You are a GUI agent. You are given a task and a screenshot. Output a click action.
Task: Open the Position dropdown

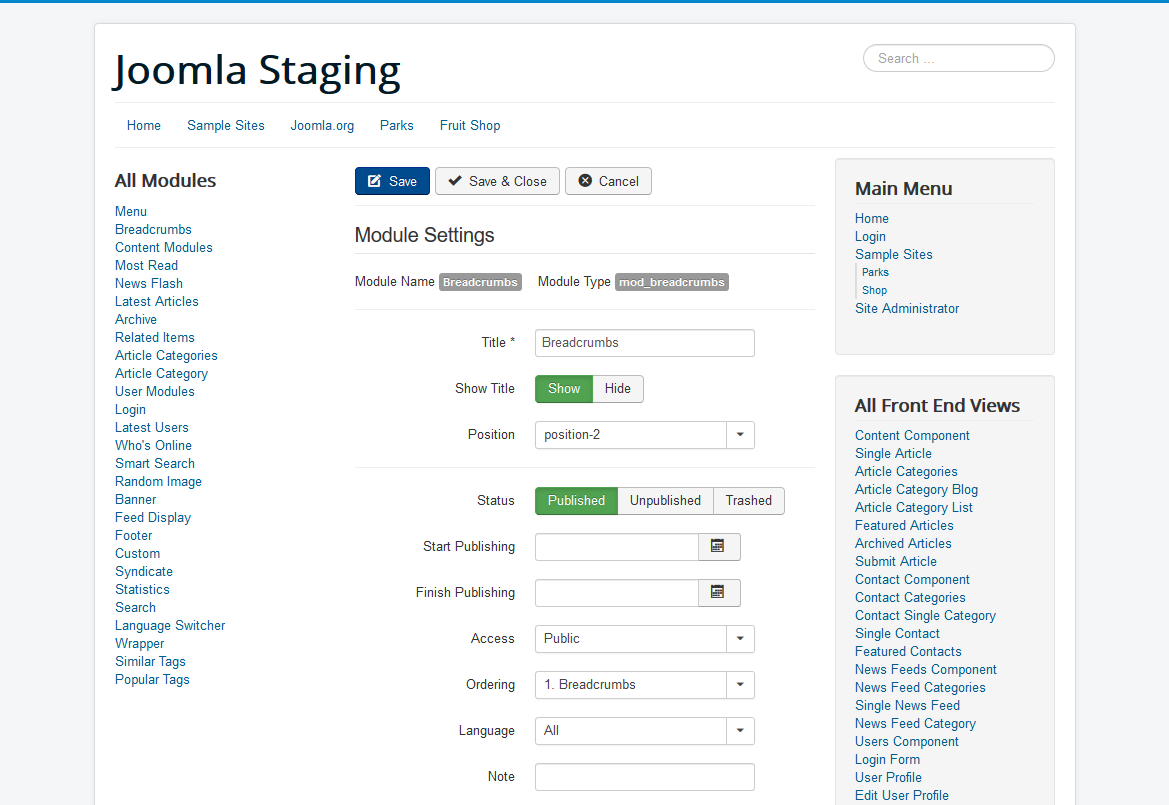tap(645, 435)
